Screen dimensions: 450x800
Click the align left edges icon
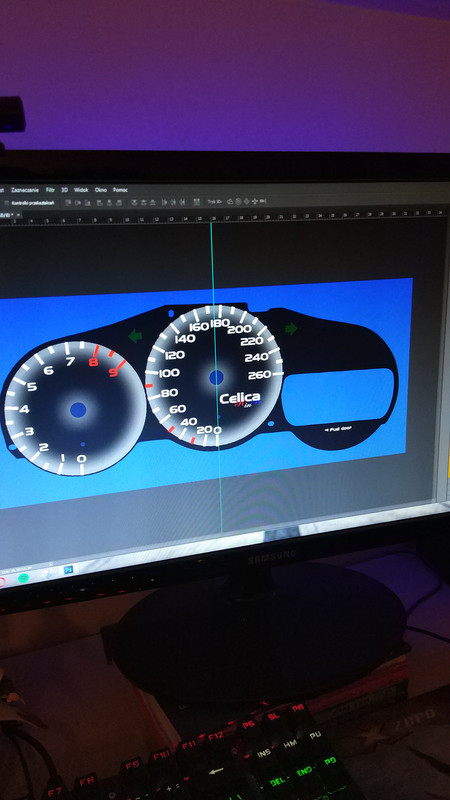click(99, 202)
